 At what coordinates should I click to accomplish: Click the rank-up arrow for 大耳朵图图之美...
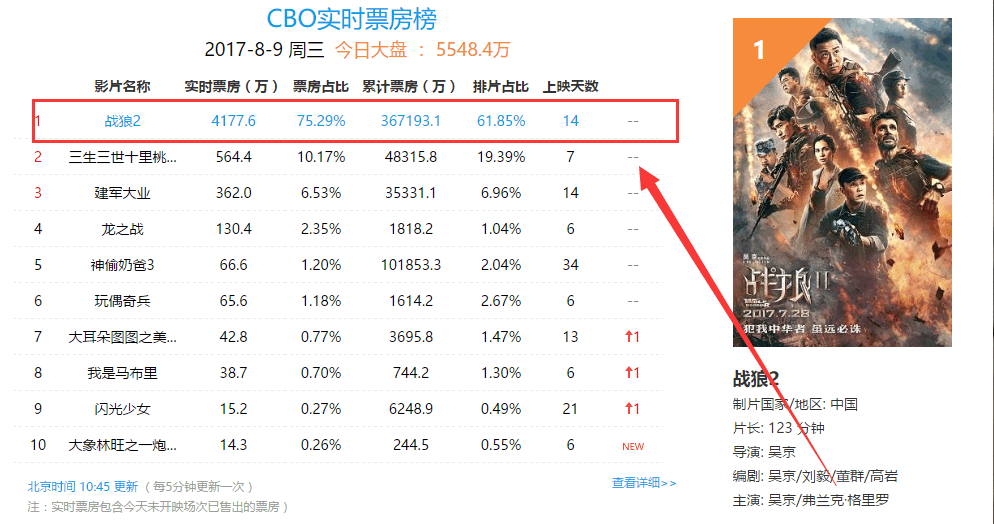pos(632,337)
